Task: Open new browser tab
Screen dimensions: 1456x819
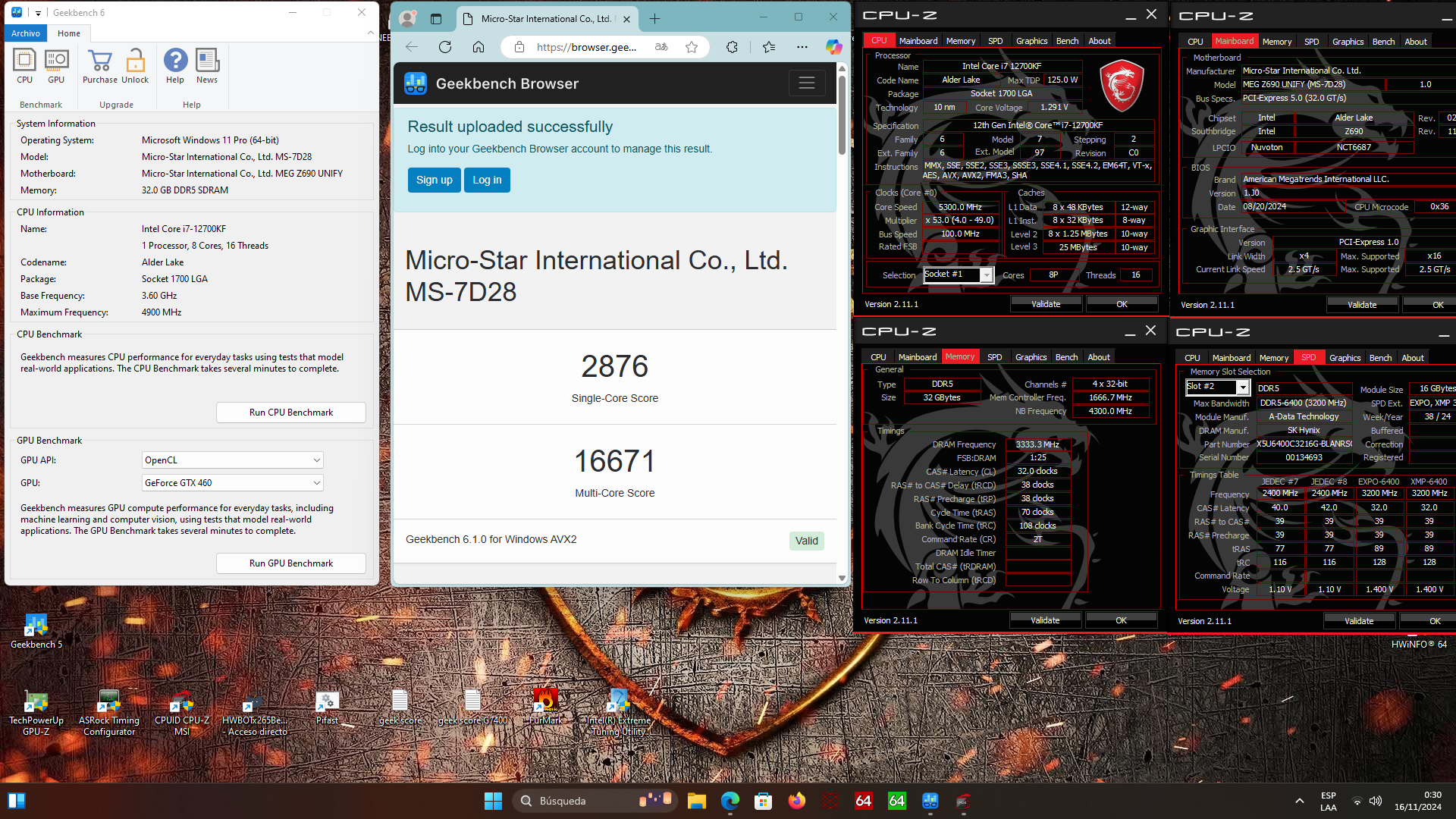Action: pos(655,18)
